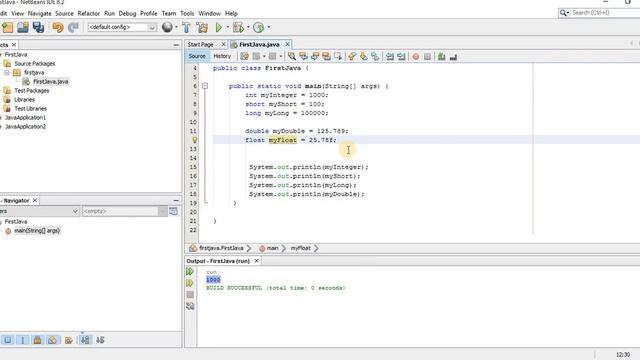
Task: Click the Clean and Build Project icon
Action: (x=202, y=27)
